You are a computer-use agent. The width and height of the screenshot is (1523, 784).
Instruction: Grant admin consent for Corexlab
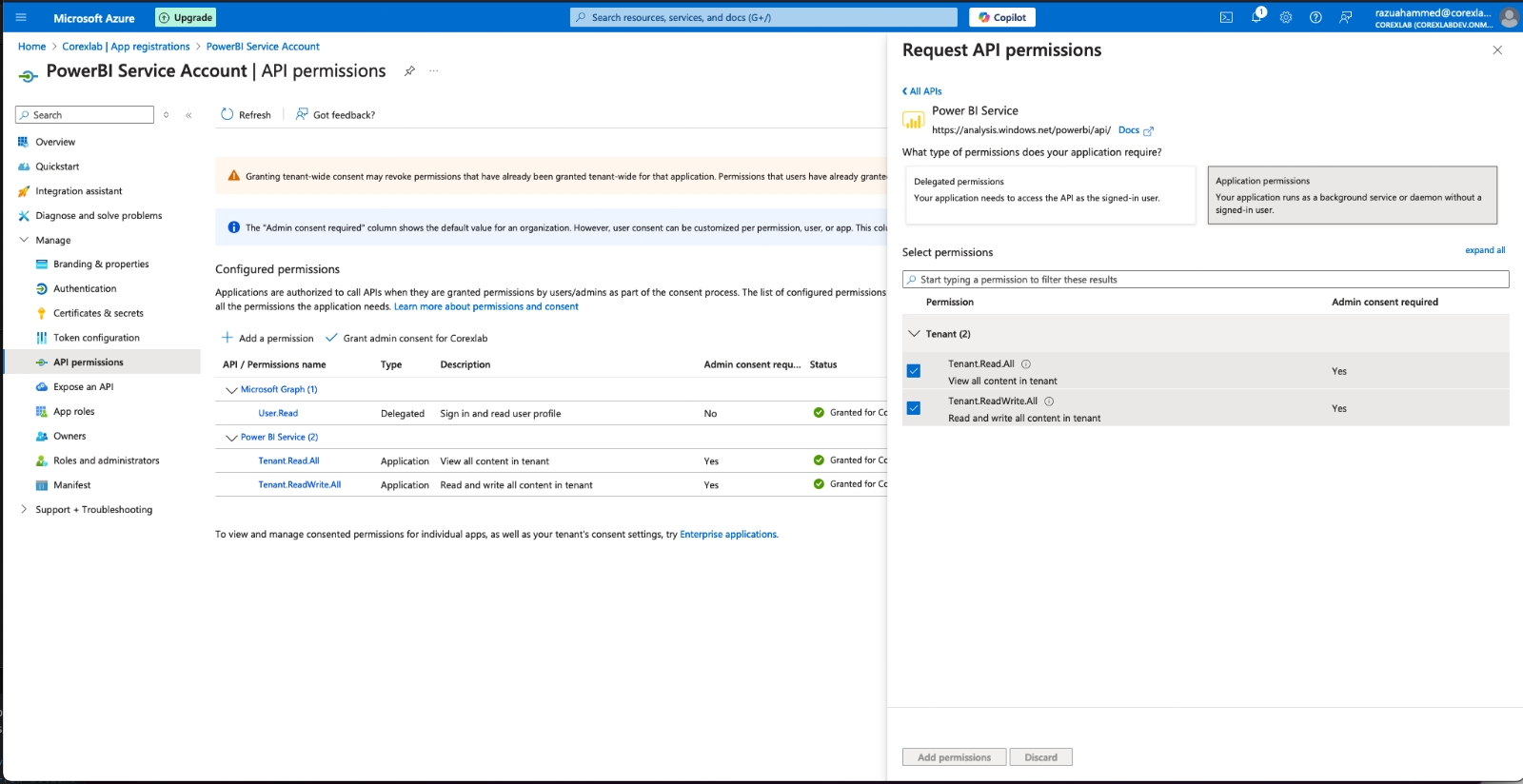click(x=406, y=338)
